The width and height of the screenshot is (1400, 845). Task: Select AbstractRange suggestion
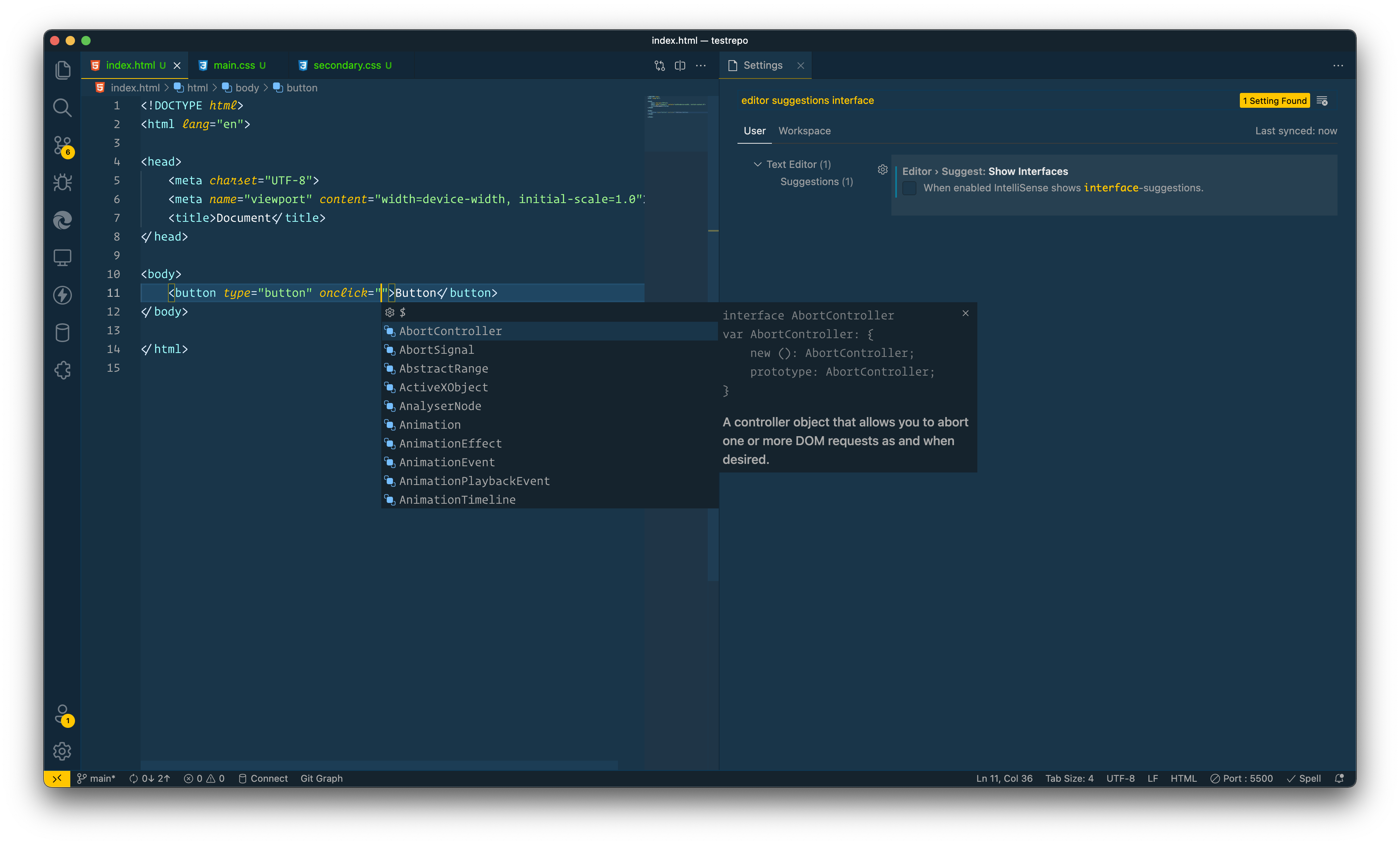coord(550,369)
